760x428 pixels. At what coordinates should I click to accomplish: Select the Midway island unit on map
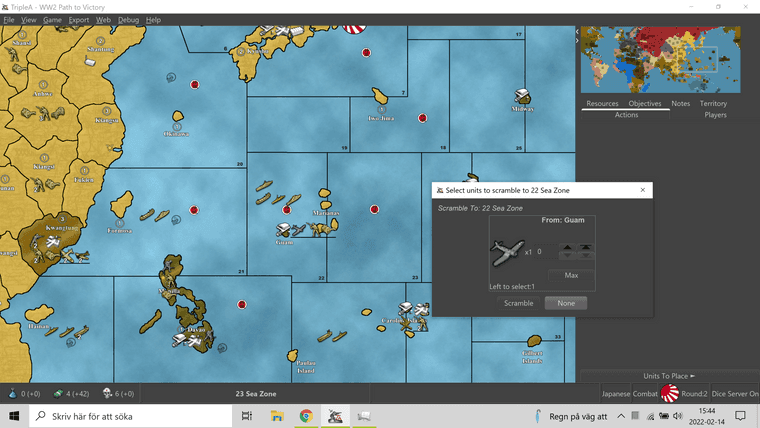(523, 96)
